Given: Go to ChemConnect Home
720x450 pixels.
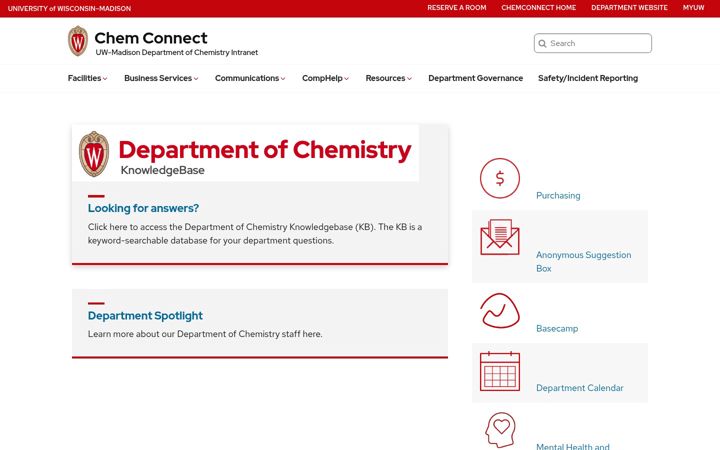Looking at the screenshot, I should point(539,8).
